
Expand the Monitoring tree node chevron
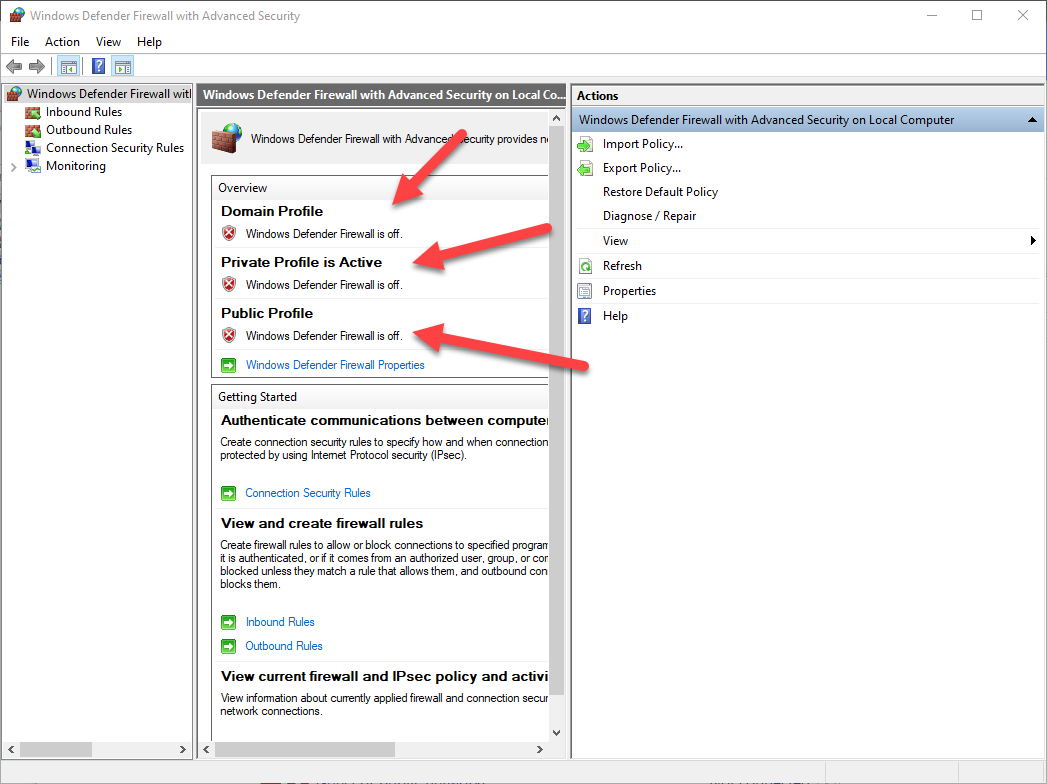click(x=13, y=167)
